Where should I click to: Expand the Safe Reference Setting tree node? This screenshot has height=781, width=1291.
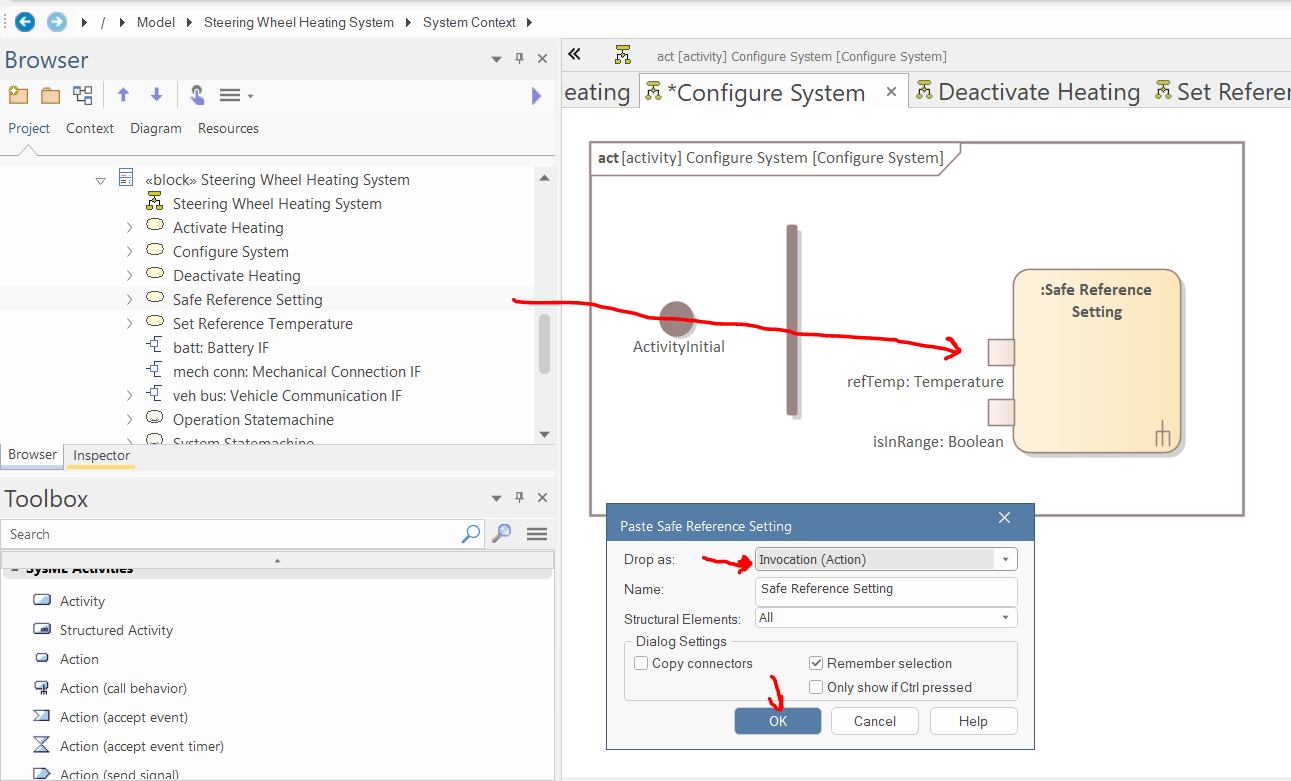tap(129, 299)
